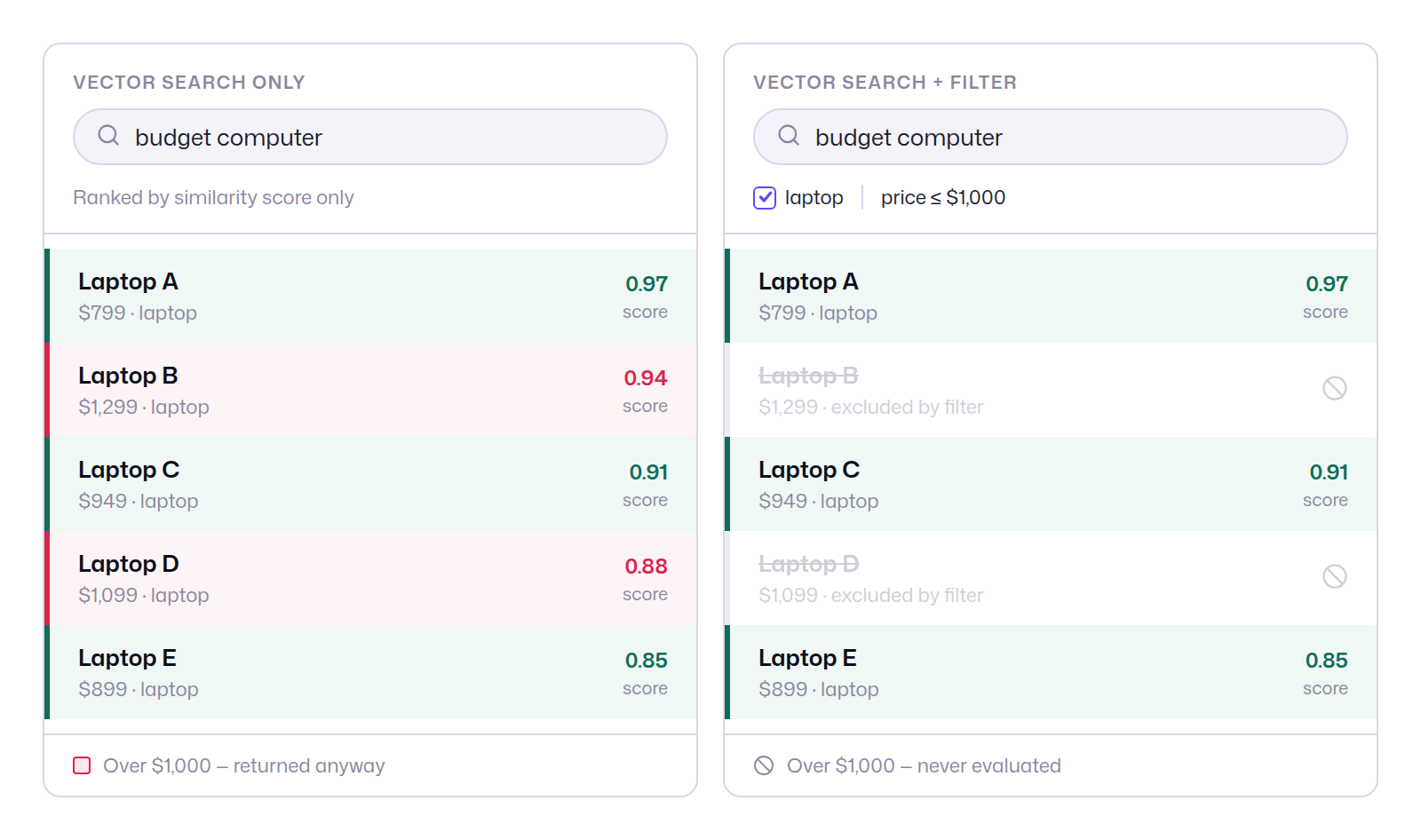Click the excluded icon on Laptop B row

pyautogui.click(x=1334, y=388)
